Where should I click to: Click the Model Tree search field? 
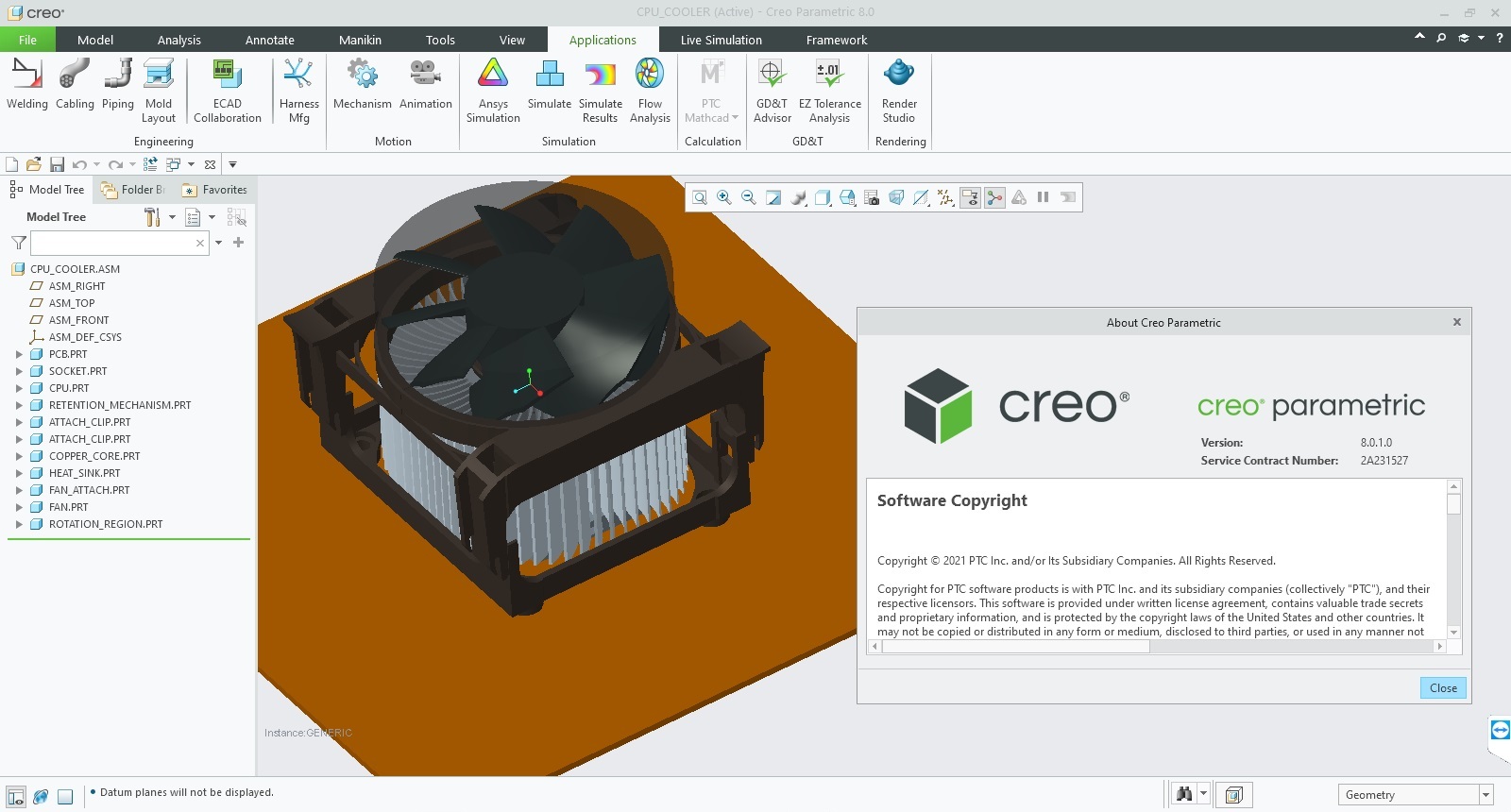tap(119, 243)
